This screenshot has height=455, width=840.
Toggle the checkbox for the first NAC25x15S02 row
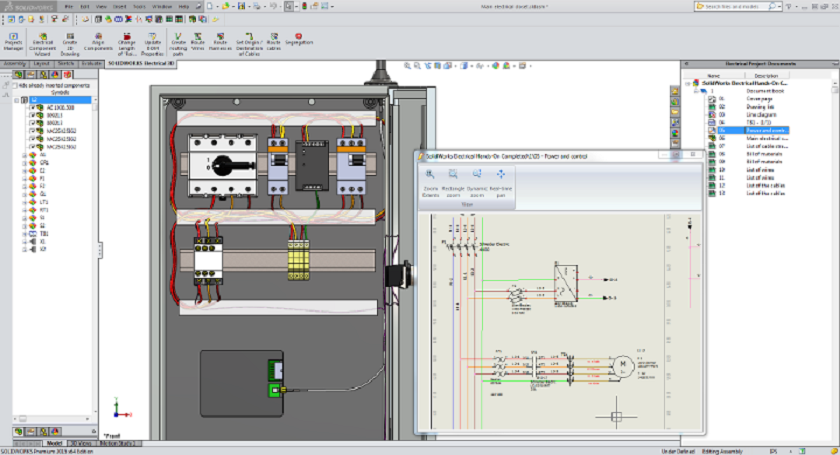point(32,131)
